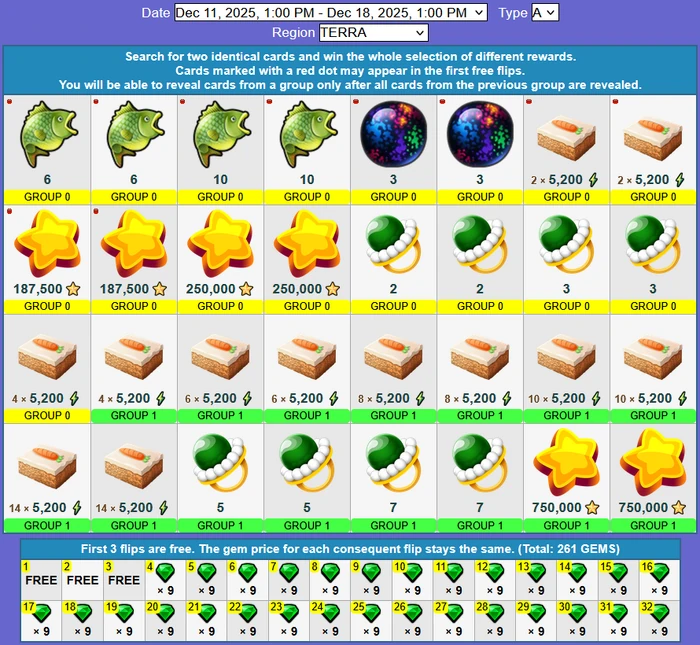Click flip number 10 gem cost cell

click(412, 580)
